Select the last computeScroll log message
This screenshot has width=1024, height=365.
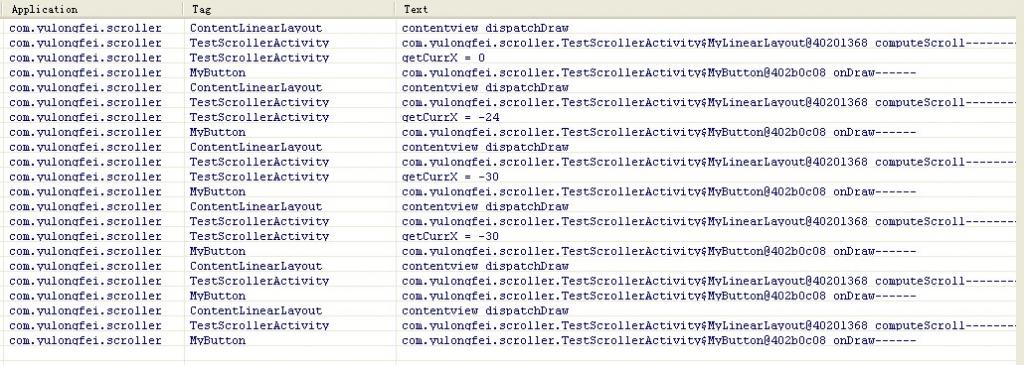tap(709, 325)
